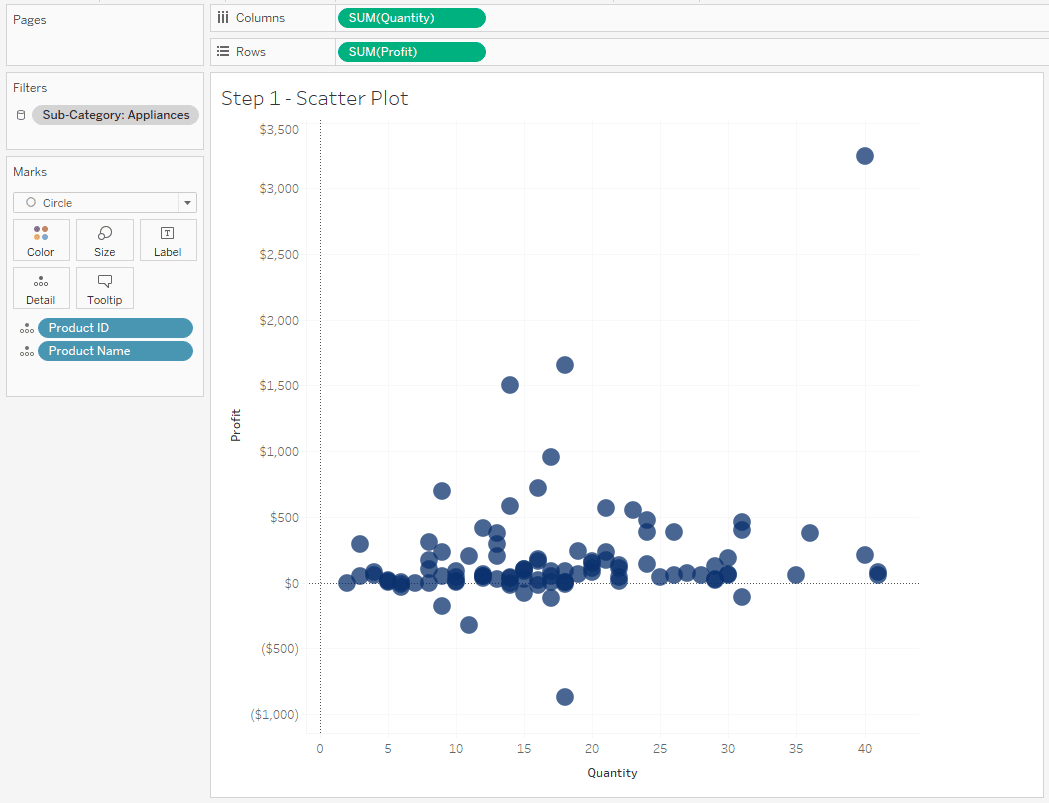
Task: Click the Profit axis label
Action: tap(236, 424)
